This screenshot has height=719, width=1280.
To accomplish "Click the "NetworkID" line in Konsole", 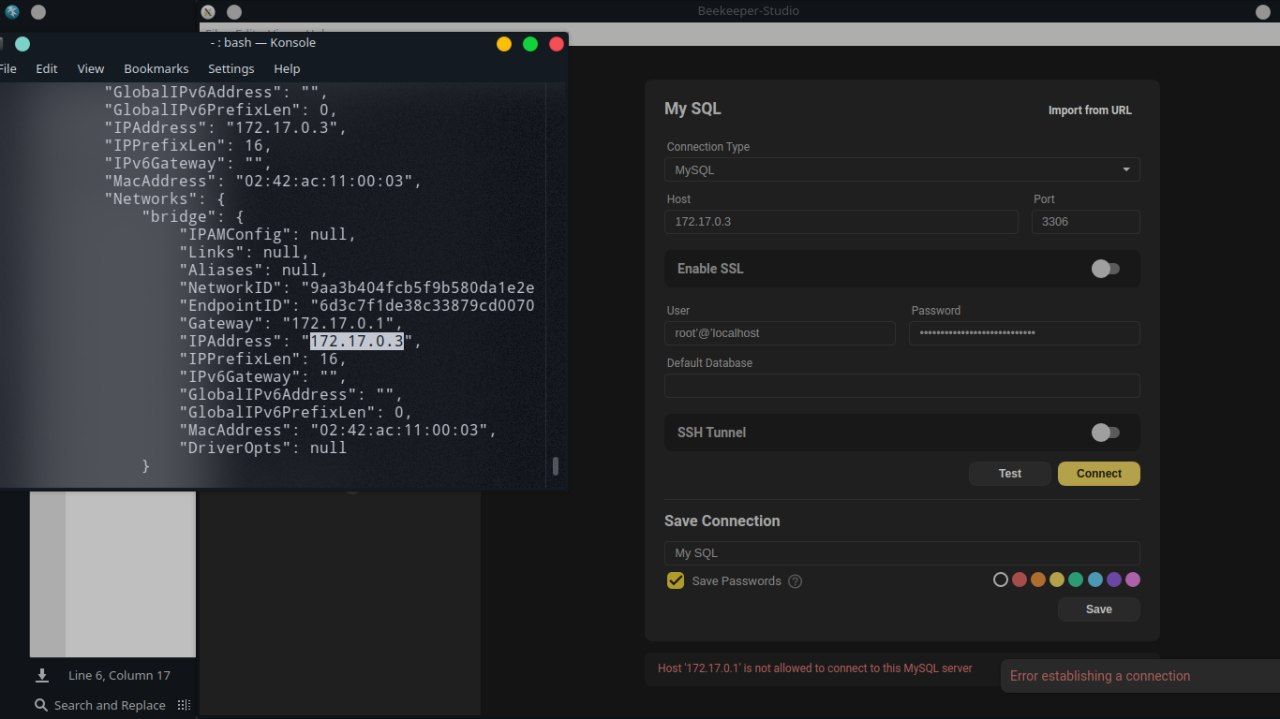I will point(357,288).
